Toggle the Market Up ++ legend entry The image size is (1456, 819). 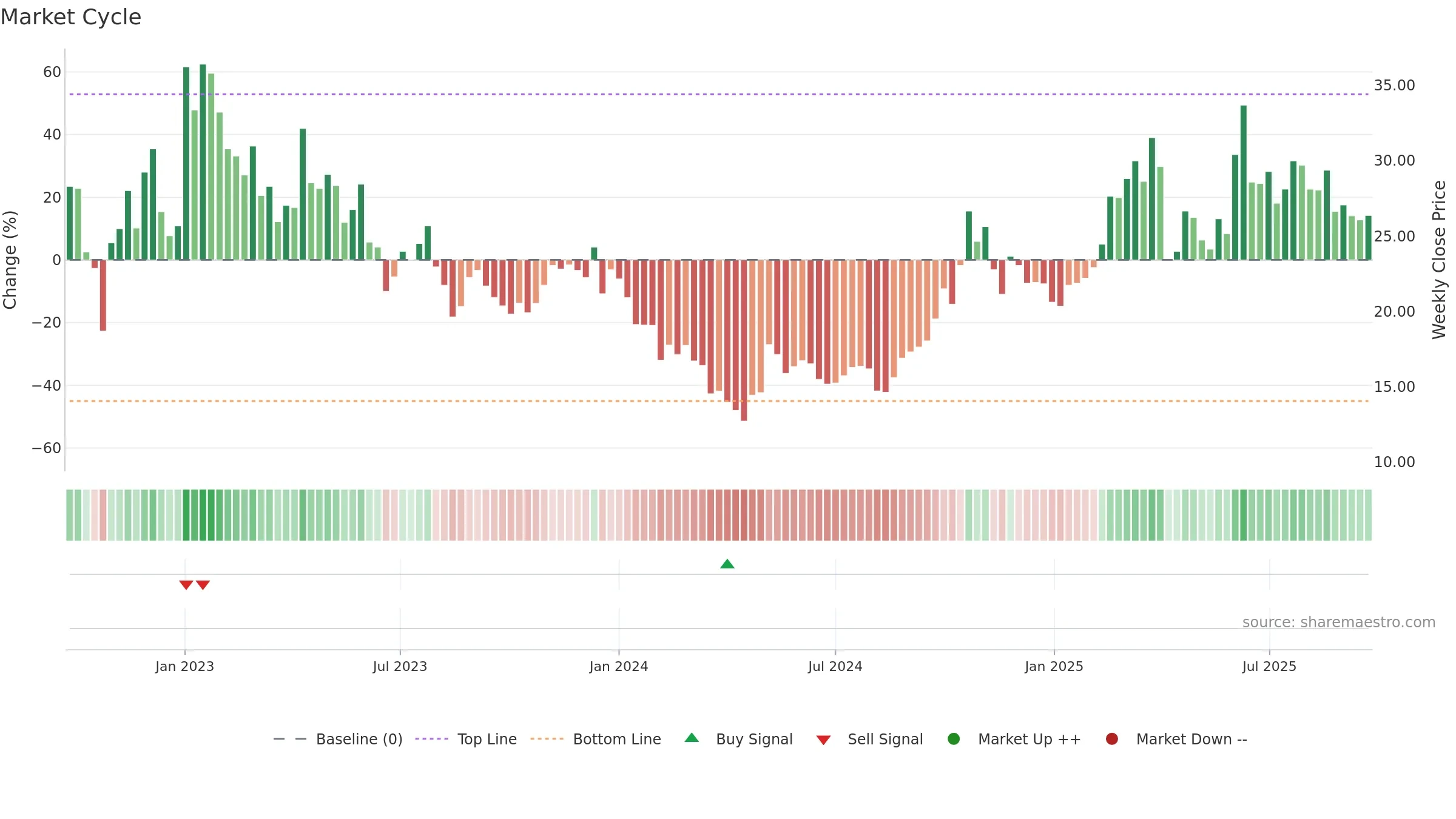(x=1014, y=739)
